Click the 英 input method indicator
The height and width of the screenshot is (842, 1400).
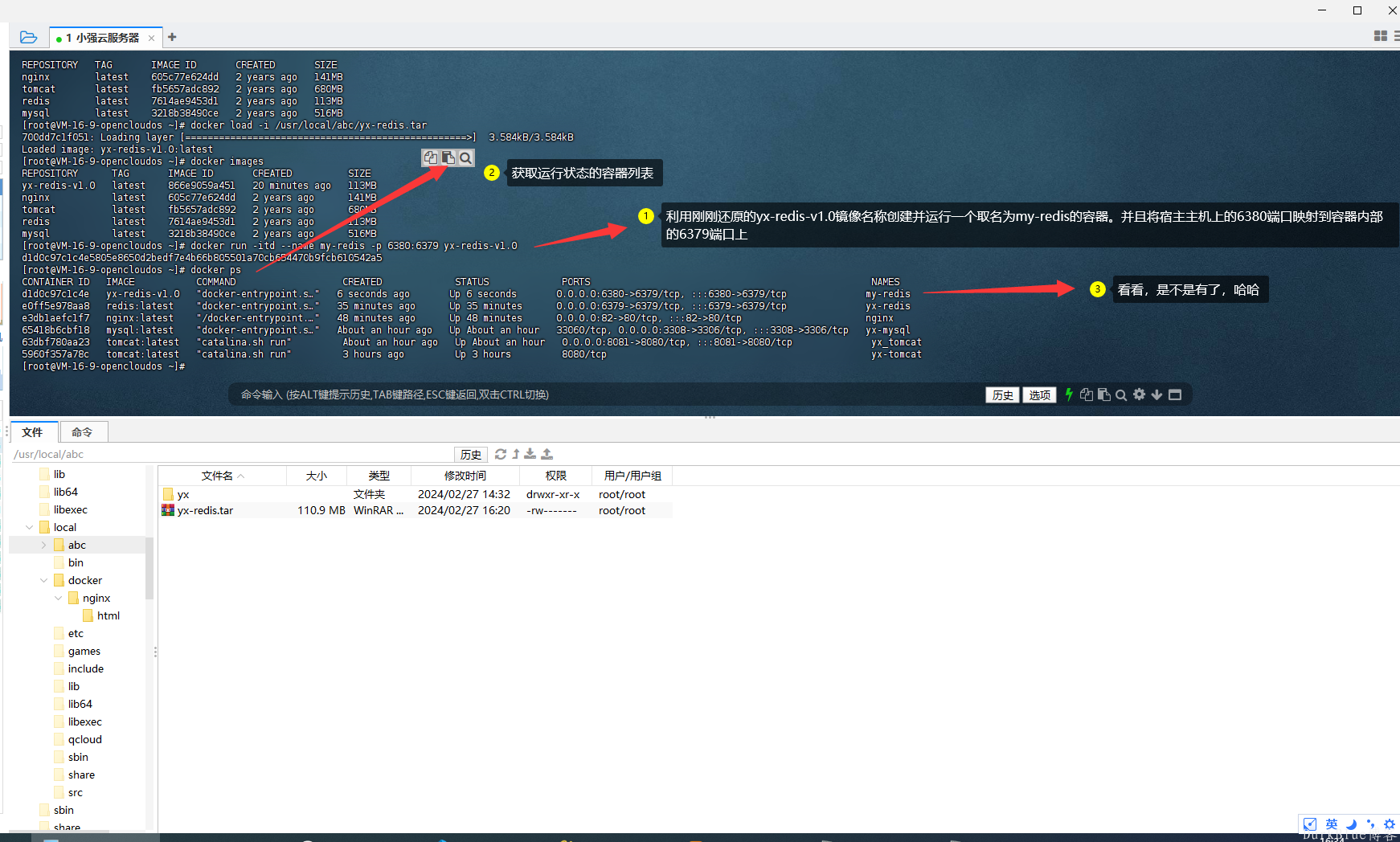pos(1332,824)
